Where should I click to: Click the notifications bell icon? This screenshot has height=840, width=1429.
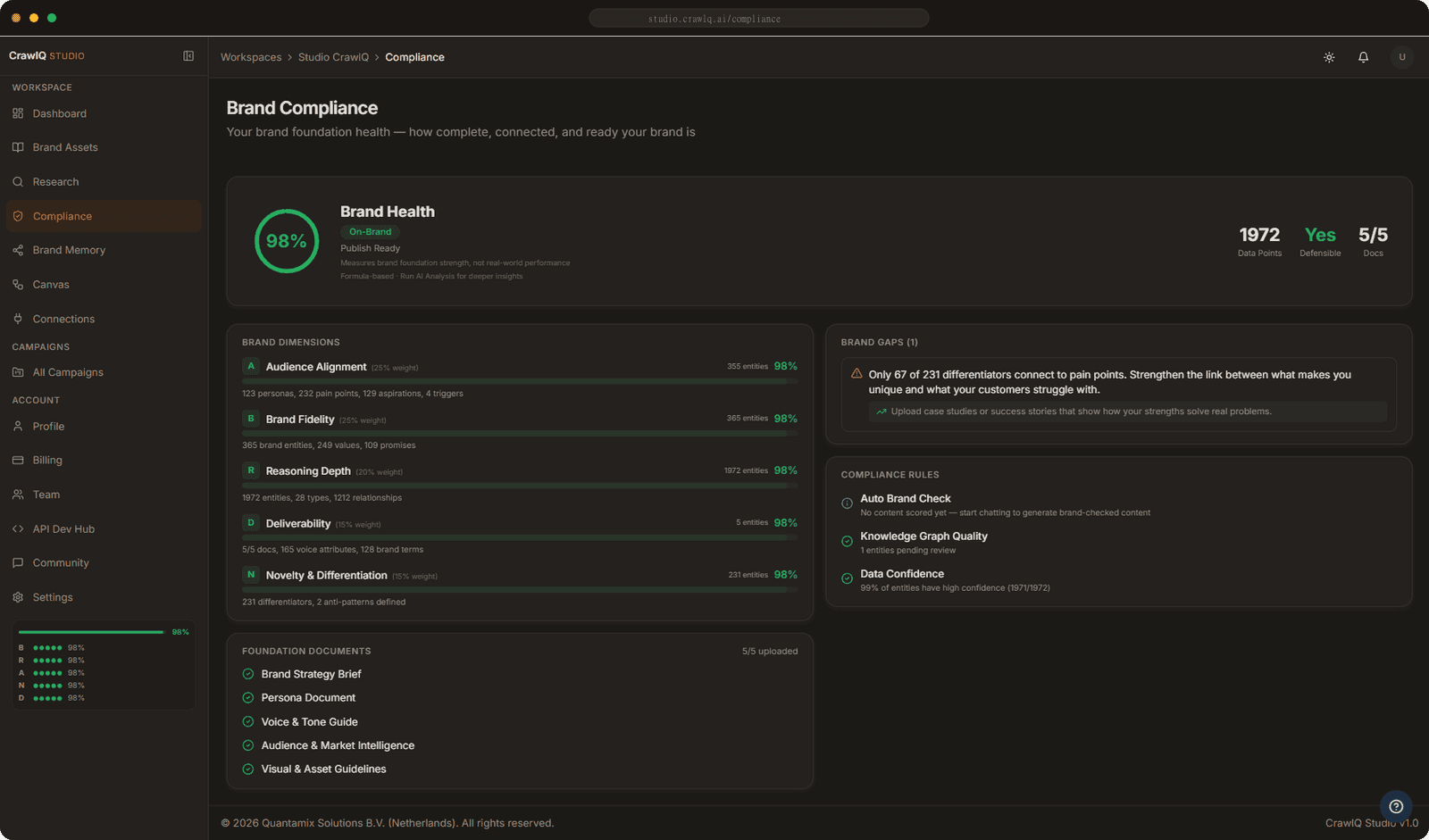pos(1363,56)
